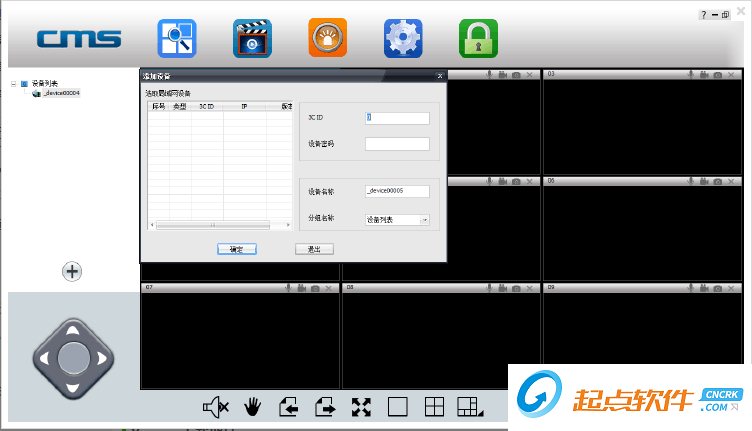Click the 确定 confirm button
This screenshot has width=752, height=431.
point(236,249)
